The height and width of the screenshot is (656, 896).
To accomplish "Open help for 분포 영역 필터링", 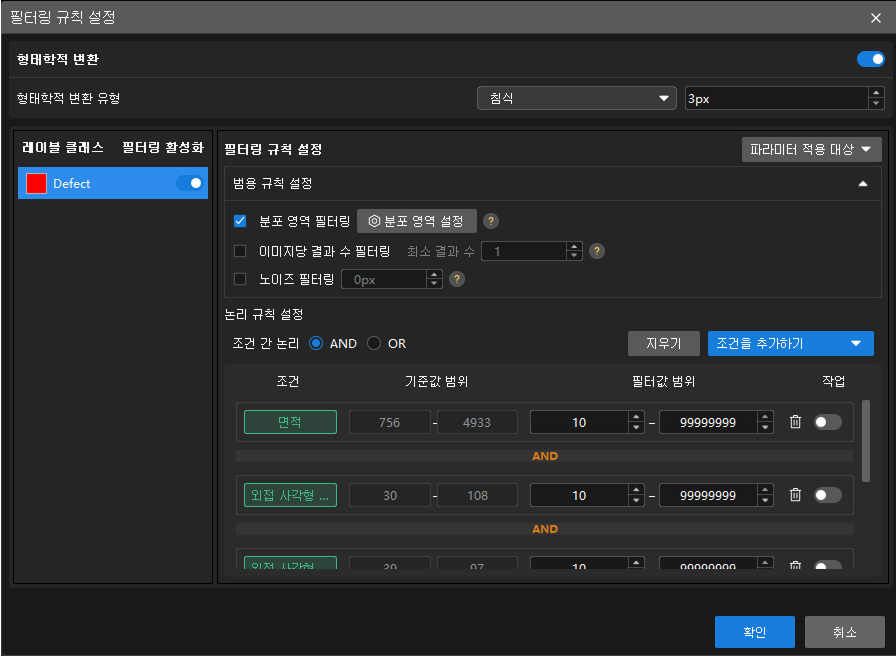I will tap(490, 221).
